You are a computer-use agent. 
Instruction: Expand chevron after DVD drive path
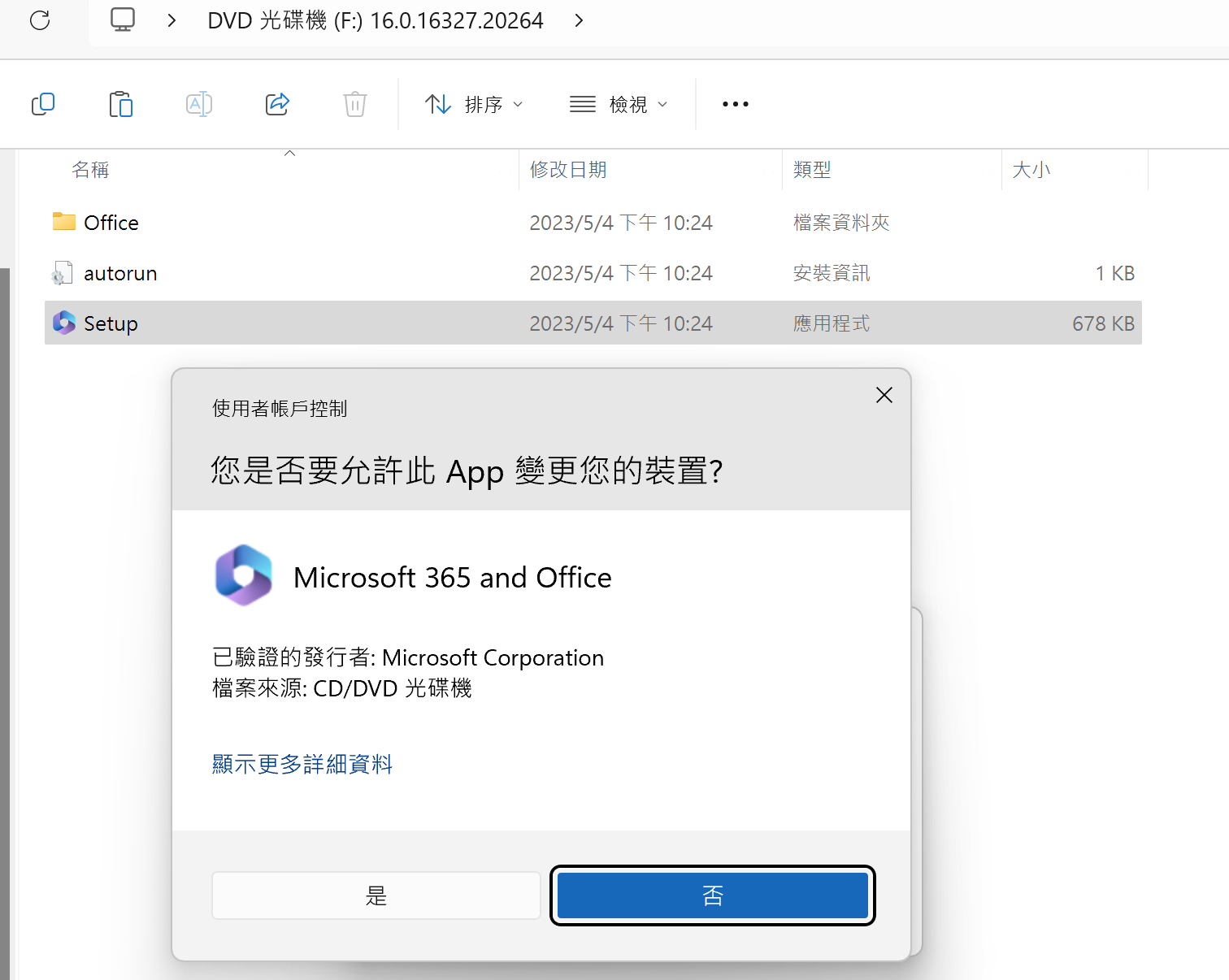(579, 20)
